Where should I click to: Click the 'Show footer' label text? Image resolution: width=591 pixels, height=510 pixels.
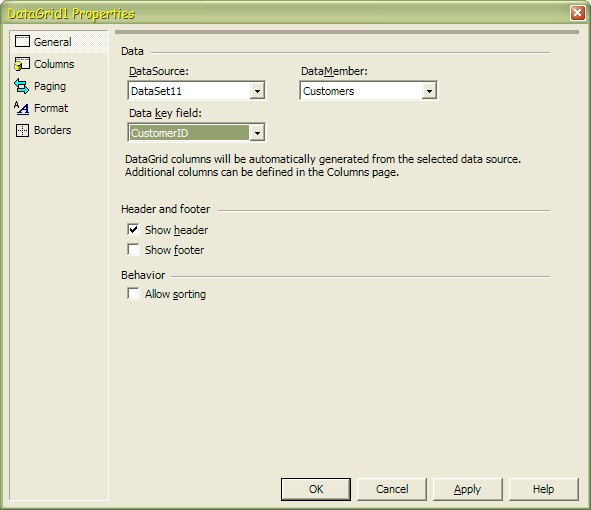tap(175, 250)
